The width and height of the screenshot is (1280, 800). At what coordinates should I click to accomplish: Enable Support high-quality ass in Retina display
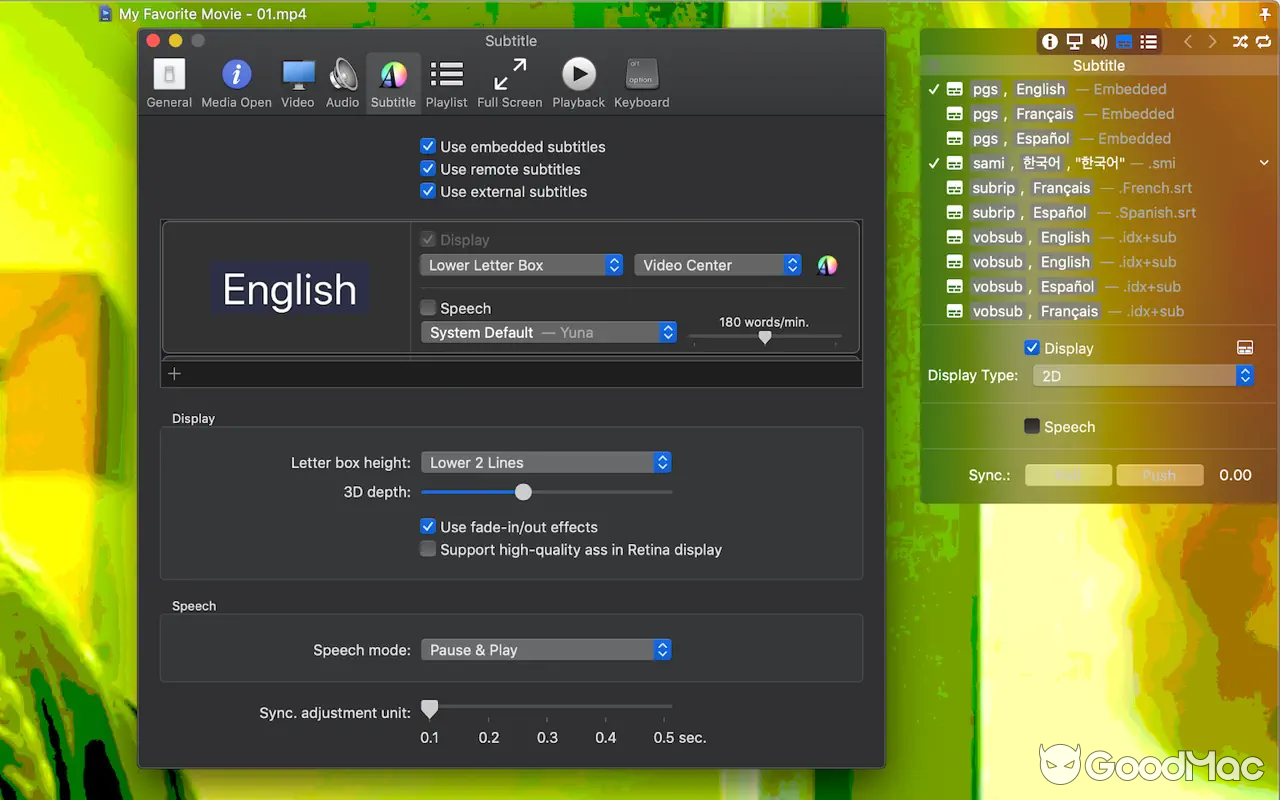point(428,548)
